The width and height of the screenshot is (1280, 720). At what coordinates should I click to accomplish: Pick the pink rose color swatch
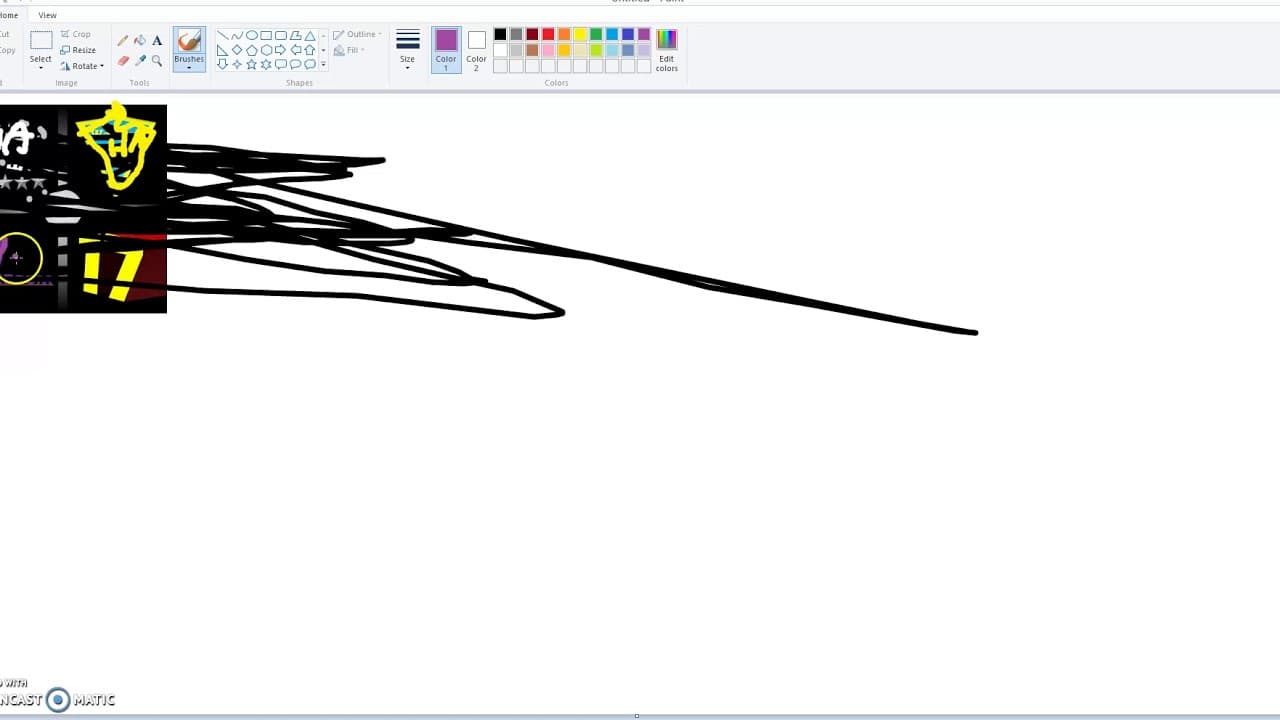pyautogui.click(x=548, y=50)
